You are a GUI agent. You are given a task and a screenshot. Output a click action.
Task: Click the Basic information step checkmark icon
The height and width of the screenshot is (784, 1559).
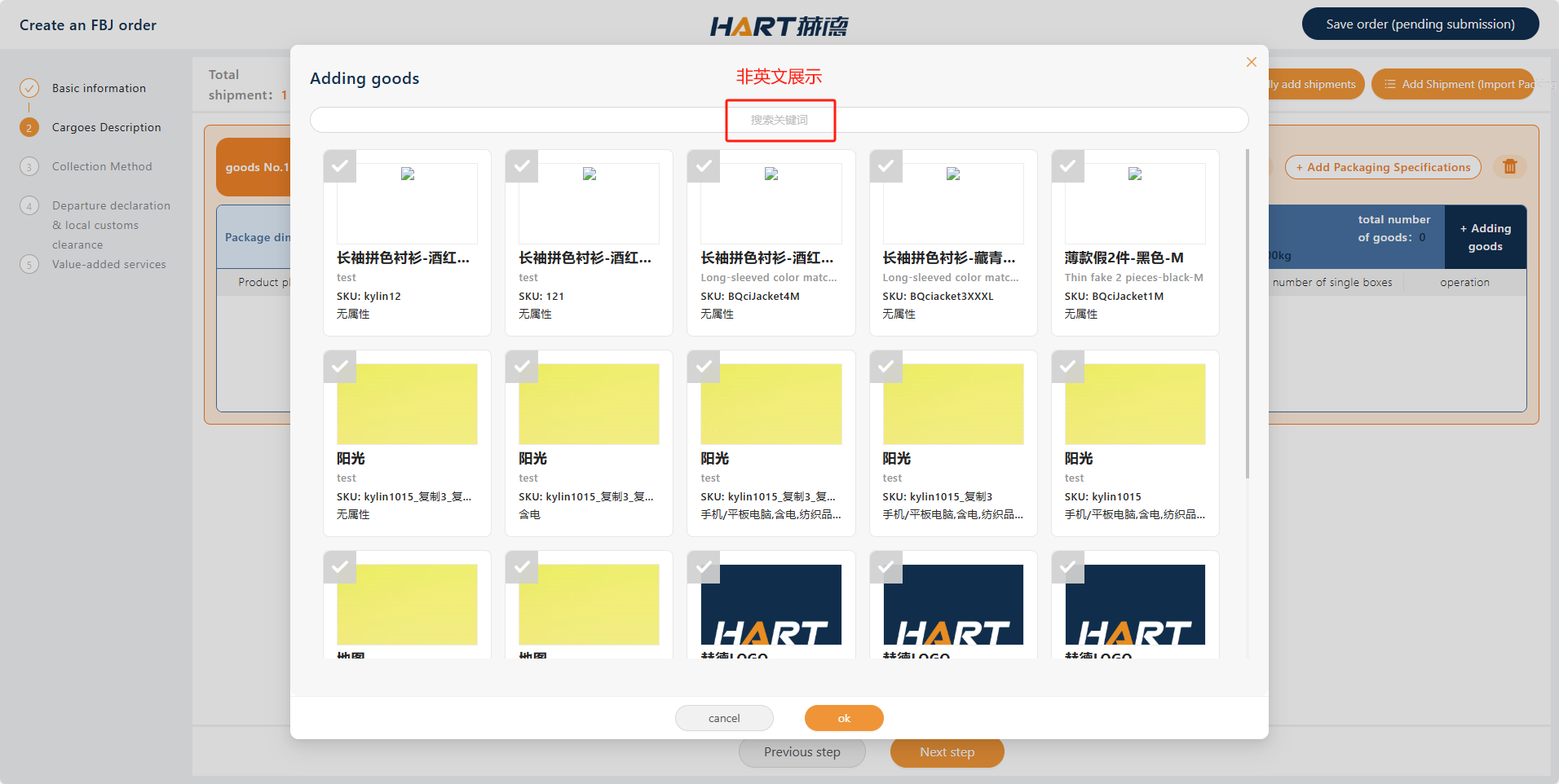point(29,88)
